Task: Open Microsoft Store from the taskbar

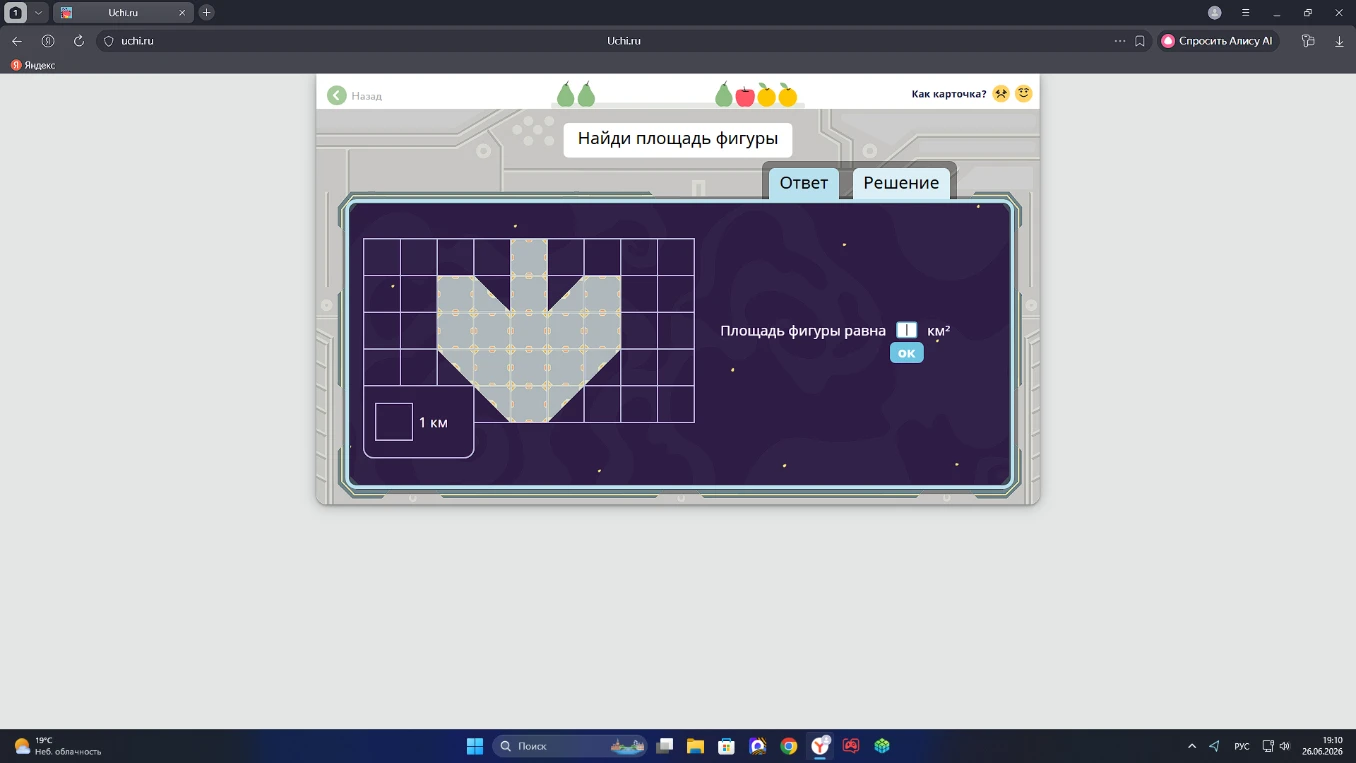Action: point(727,746)
